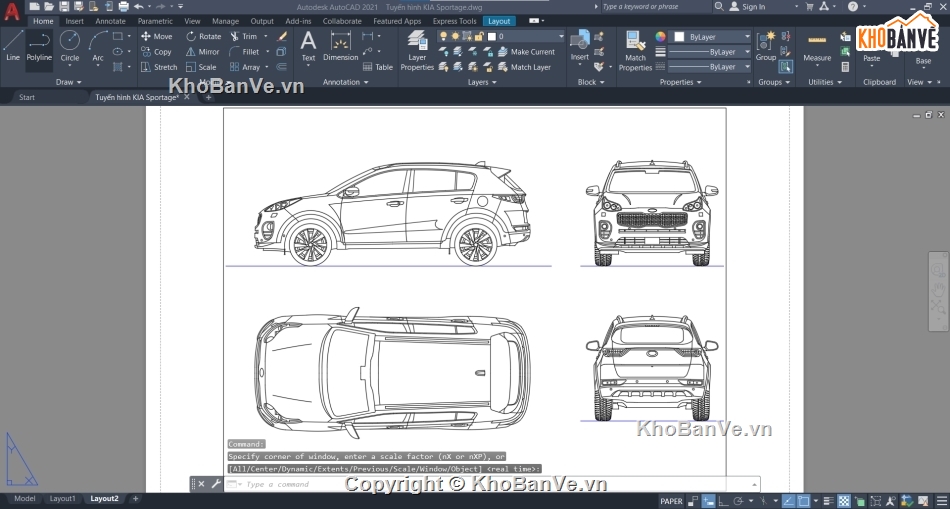This screenshot has width=950, height=509.
Task: Open the Insert ribbon tab
Action: (75, 21)
